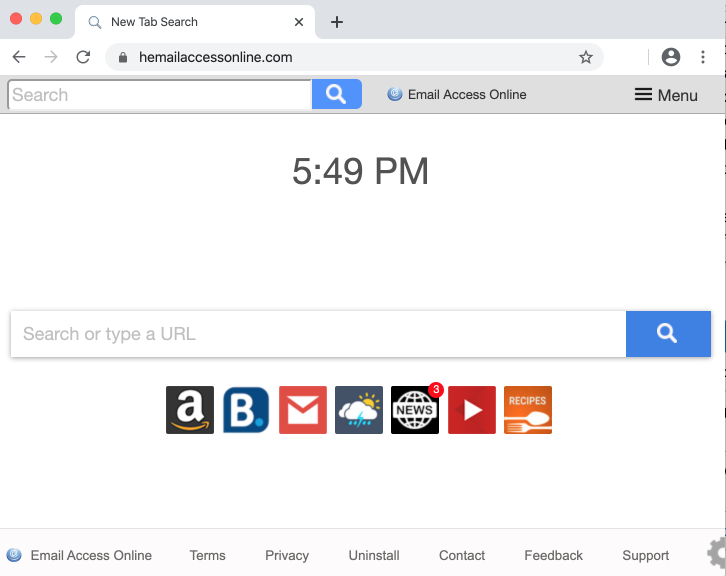Click the settings gear icon in footer
726x576 pixels.
(717, 553)
